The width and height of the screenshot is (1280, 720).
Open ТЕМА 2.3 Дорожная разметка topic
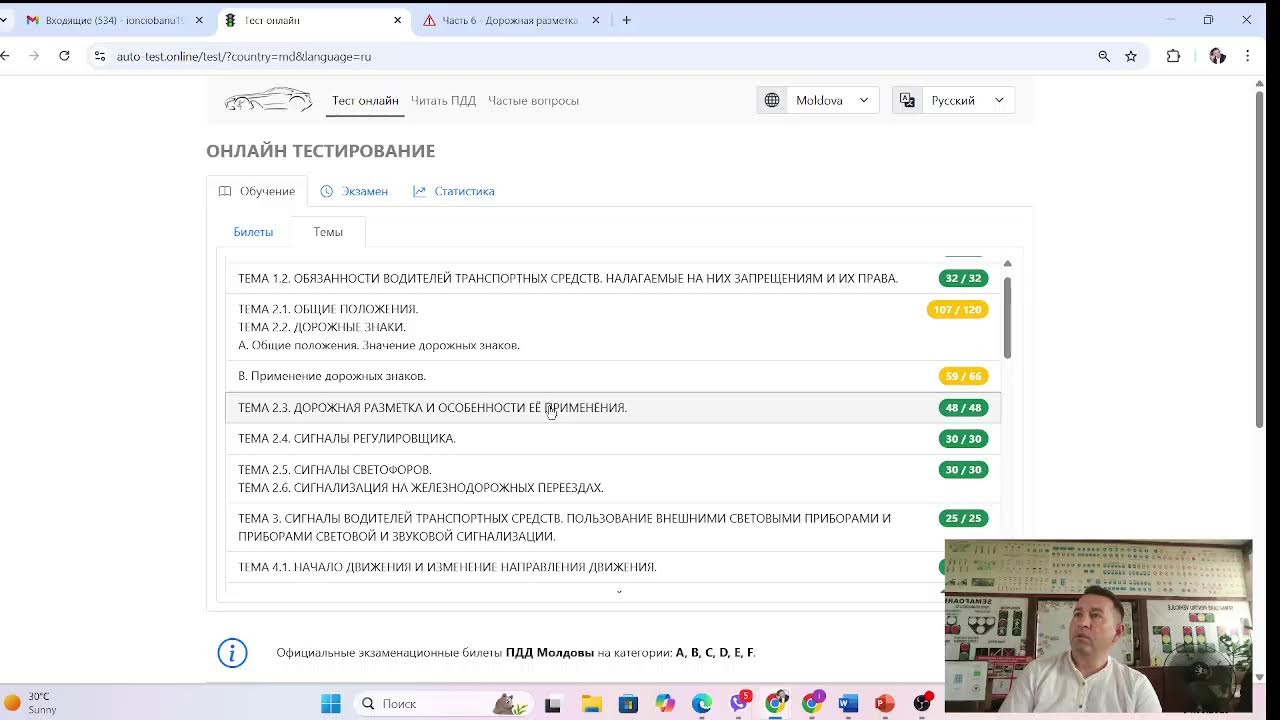point(613,407)
